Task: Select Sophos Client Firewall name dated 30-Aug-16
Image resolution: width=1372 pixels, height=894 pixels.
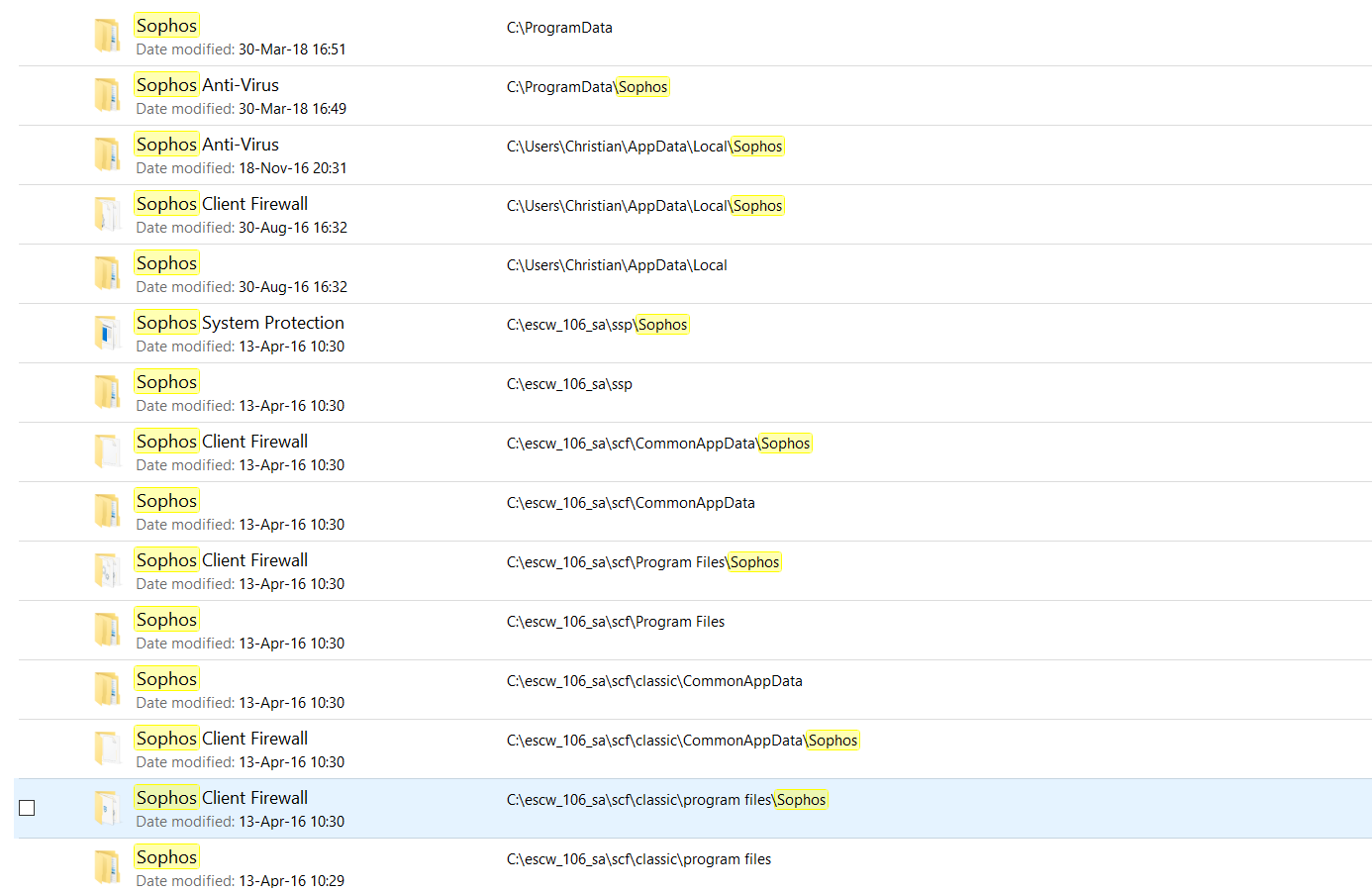Action: click(x=222, y=204)
